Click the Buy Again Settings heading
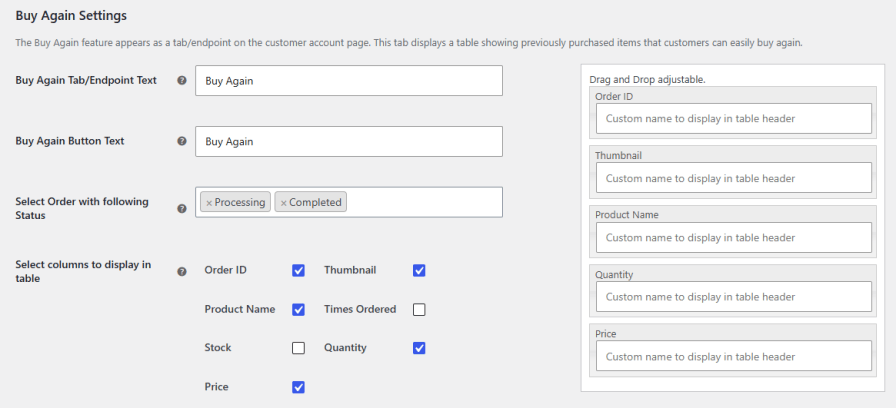 71,16
